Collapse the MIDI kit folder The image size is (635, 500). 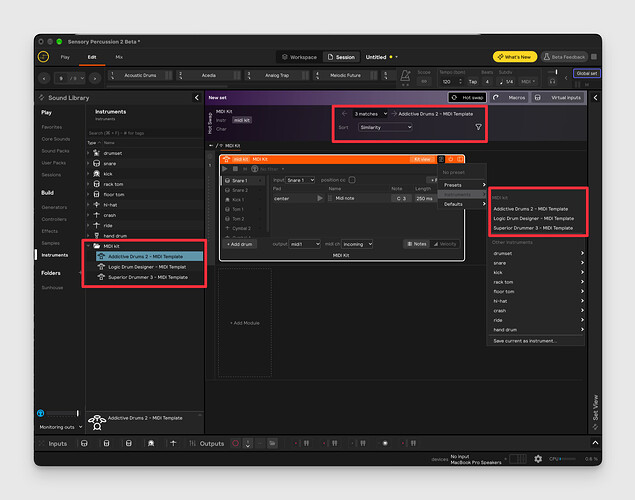88,246
